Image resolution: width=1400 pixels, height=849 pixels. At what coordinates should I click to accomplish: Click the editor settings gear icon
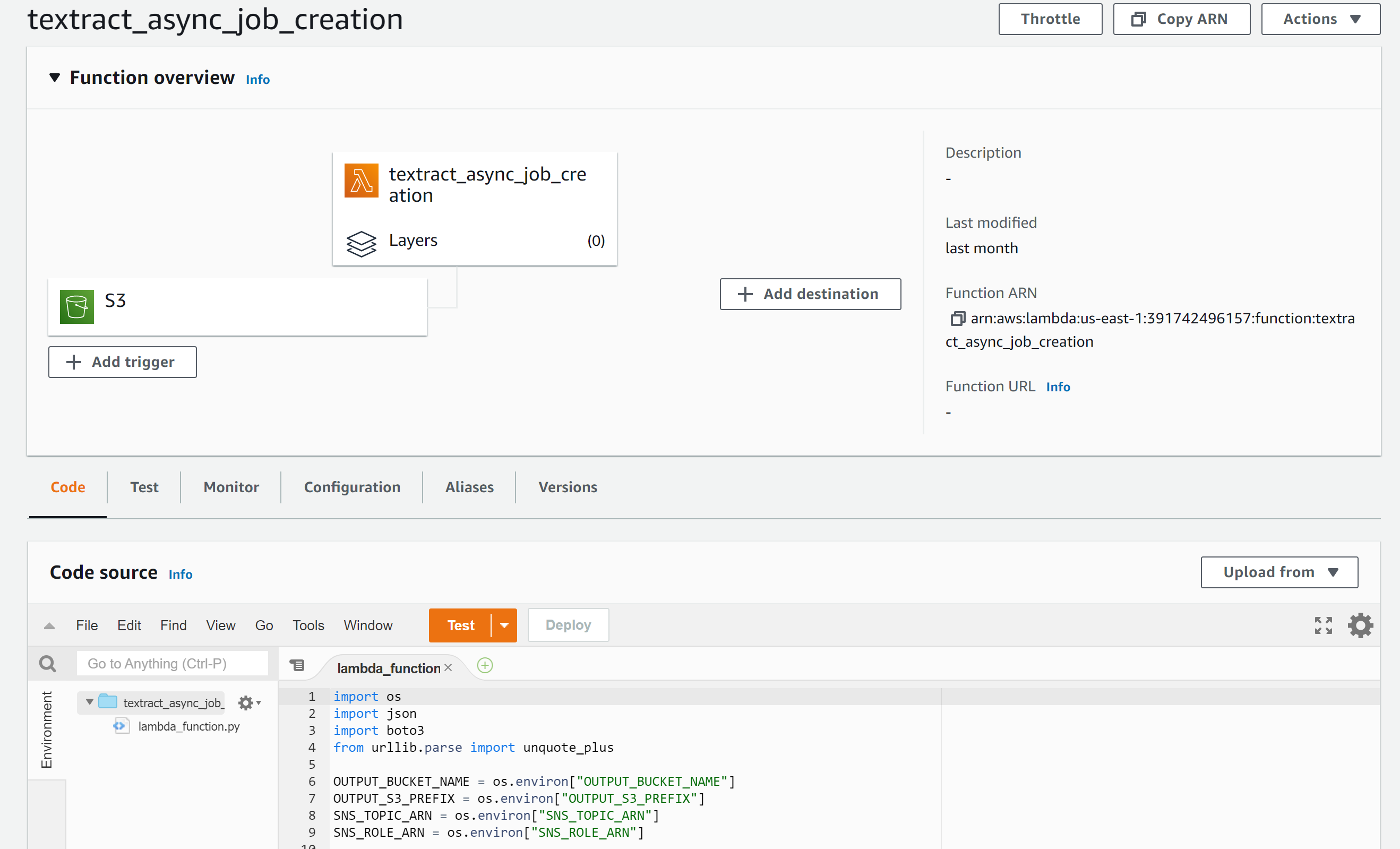[x=1360, y=625]
